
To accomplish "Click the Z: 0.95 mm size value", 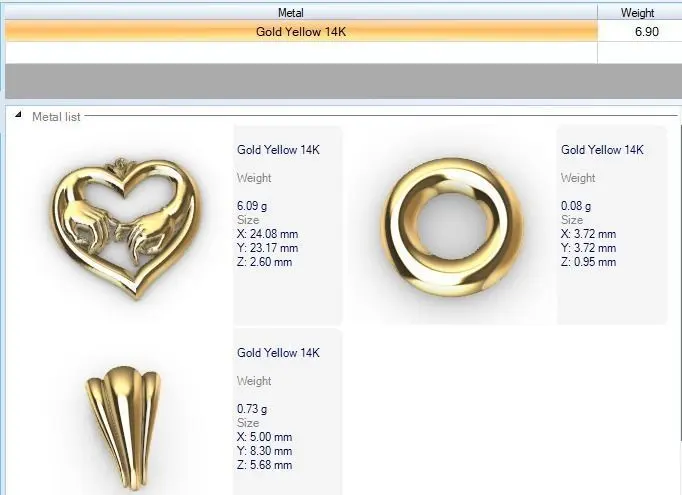I will tap(588, 262).
